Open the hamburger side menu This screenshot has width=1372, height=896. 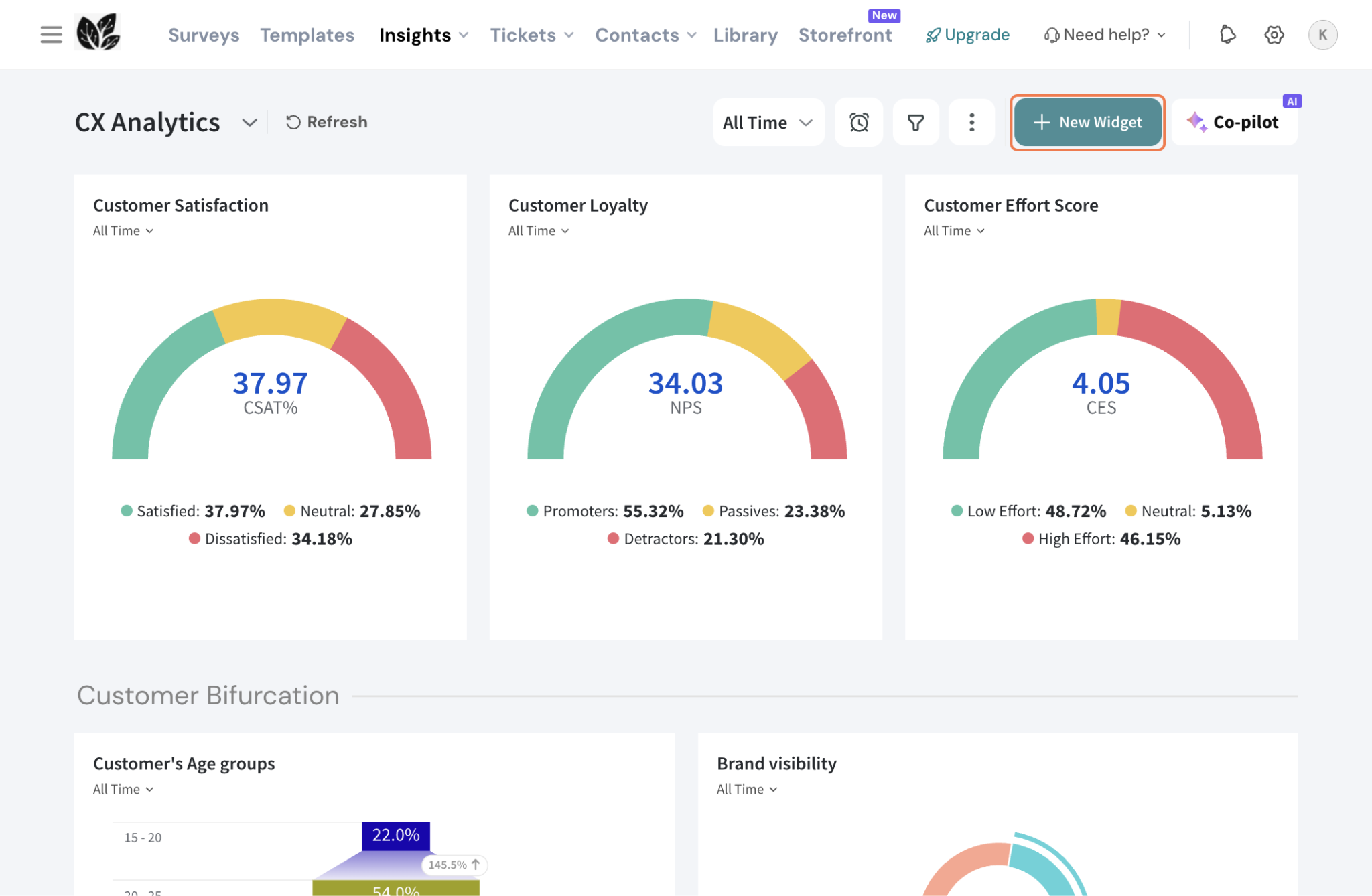point(51,34)
